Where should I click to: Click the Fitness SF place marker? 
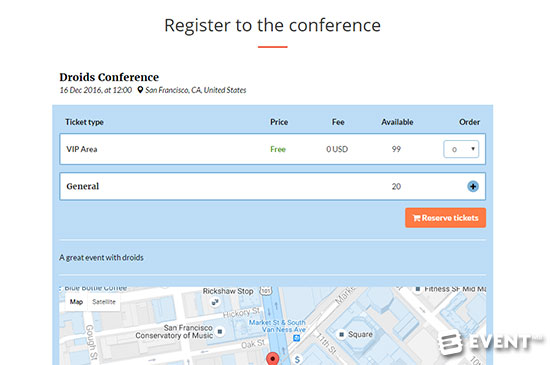417,289
